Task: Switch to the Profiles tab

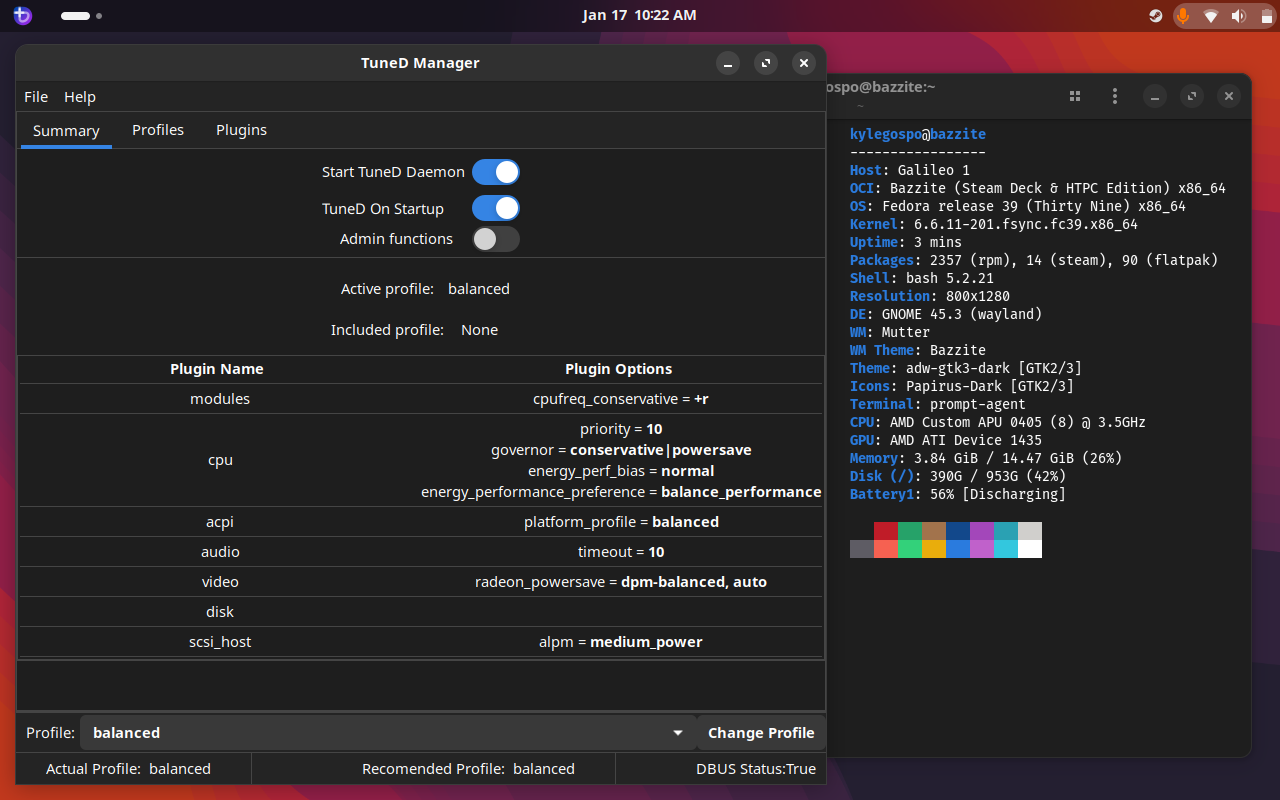Action: [x=158, y=130]
